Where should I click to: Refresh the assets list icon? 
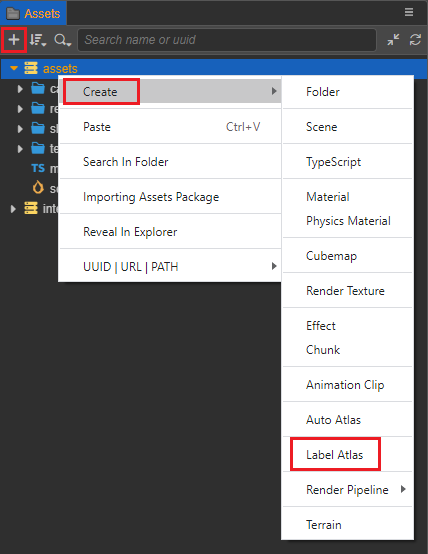[415, 40]
